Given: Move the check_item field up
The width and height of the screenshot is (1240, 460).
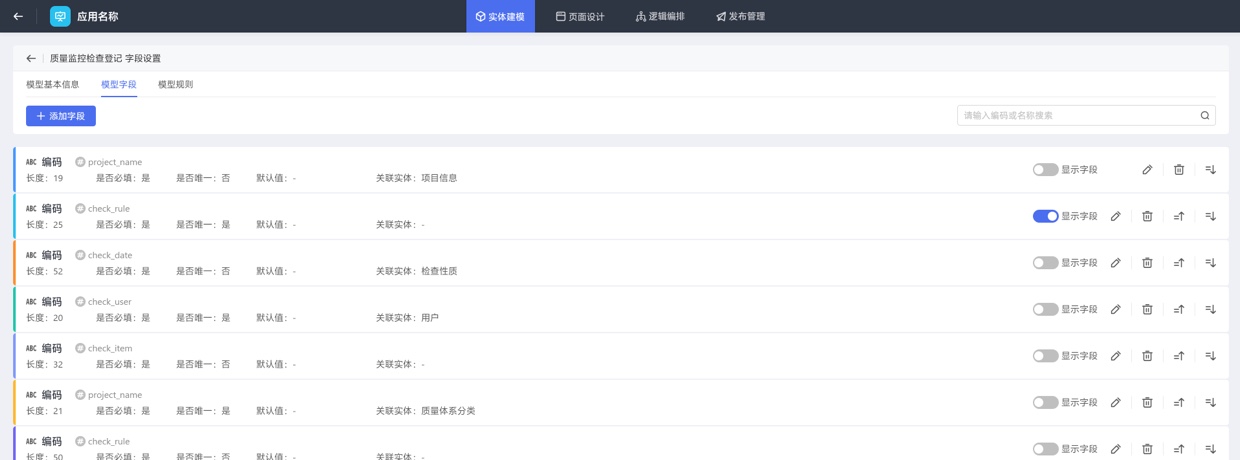Looking at the screenshot, I should pos(1178,356).
